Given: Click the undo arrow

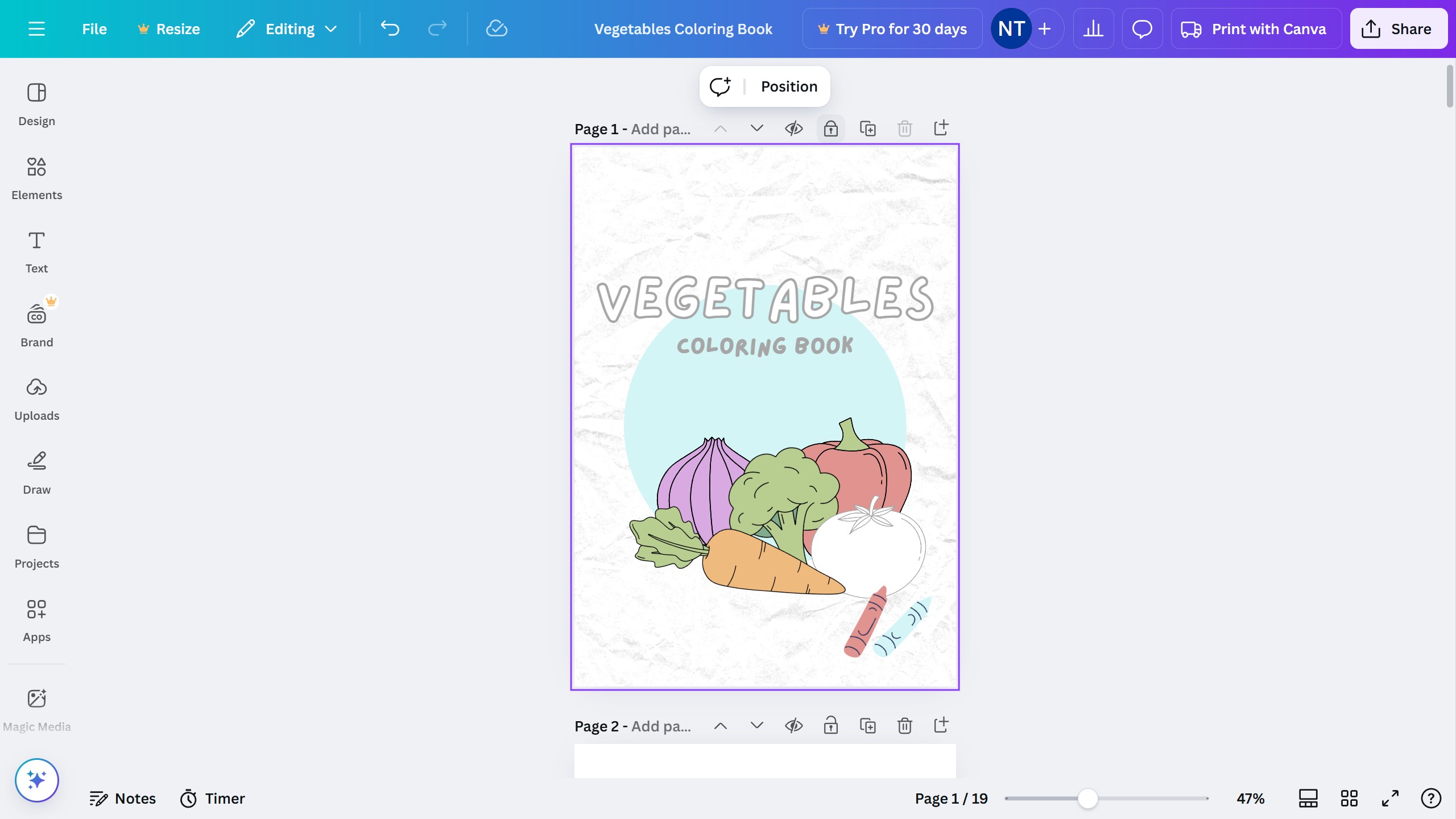Looking at the screenshot, I should 390,28.
